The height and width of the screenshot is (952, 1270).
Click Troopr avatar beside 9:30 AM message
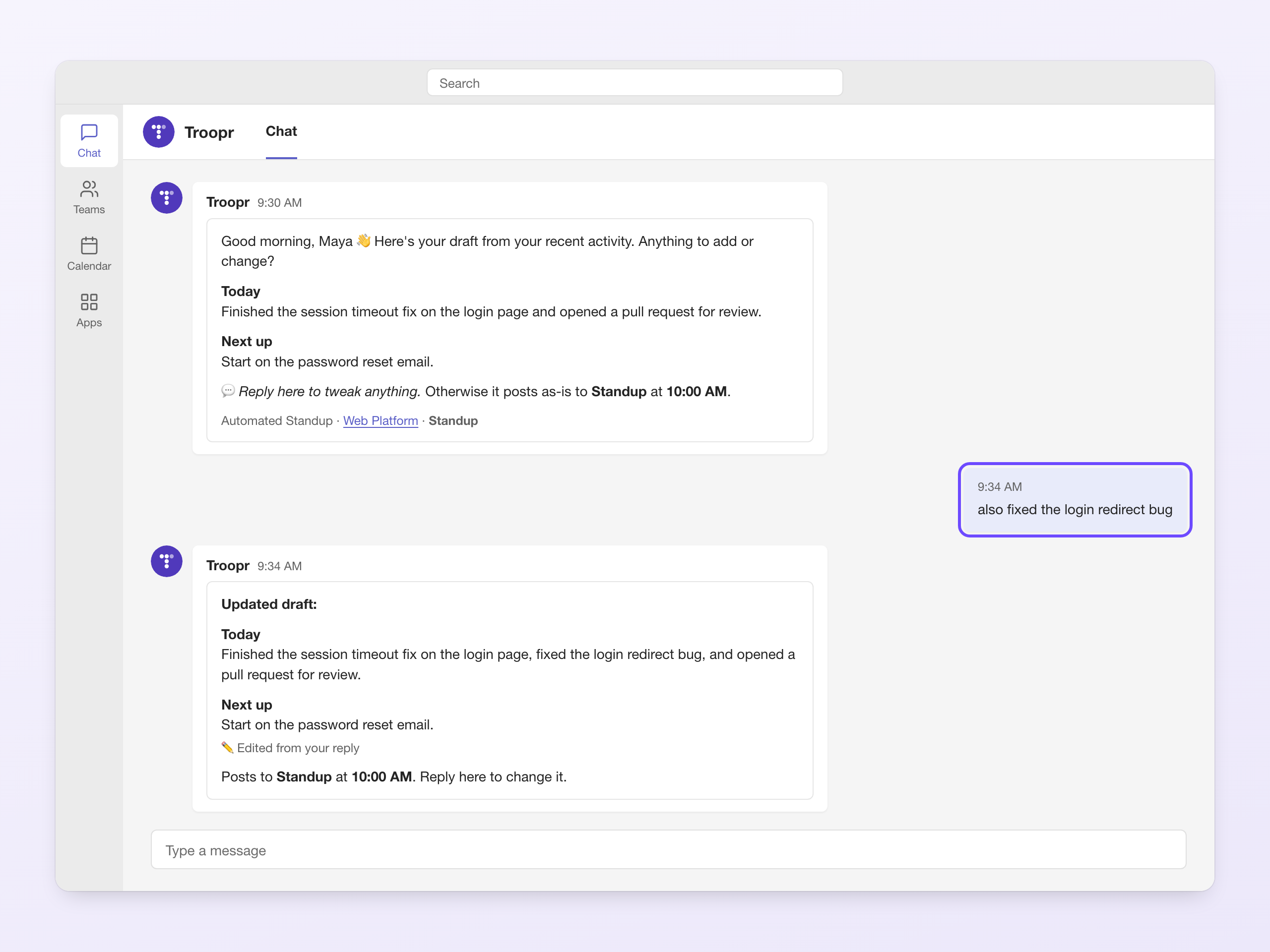(167, 198)
